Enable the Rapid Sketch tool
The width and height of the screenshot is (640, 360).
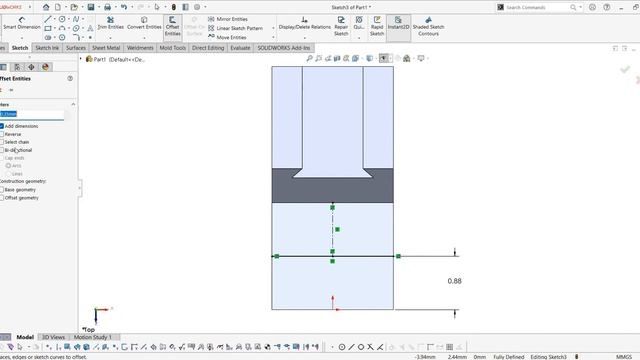377,26
